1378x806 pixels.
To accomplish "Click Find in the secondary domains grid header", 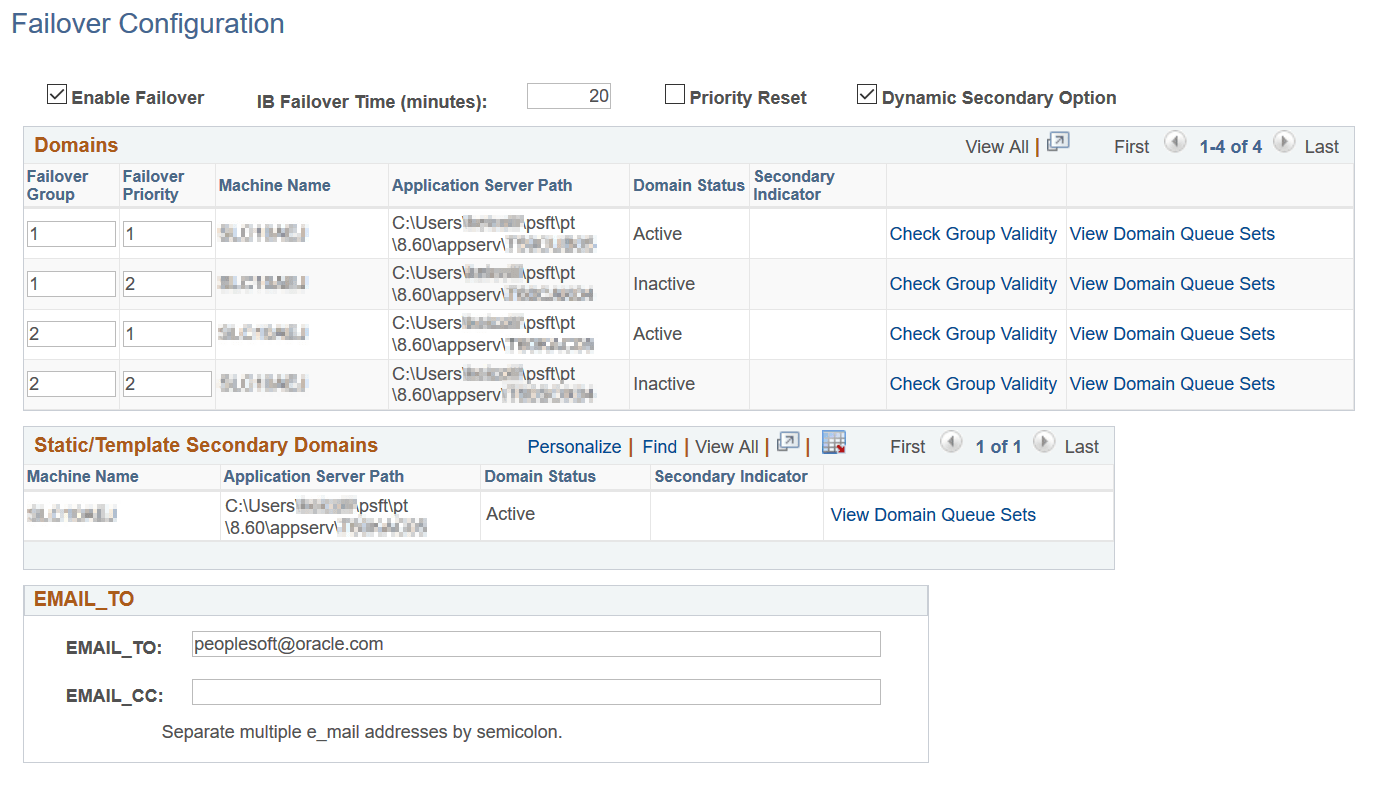I will point(659,446).
